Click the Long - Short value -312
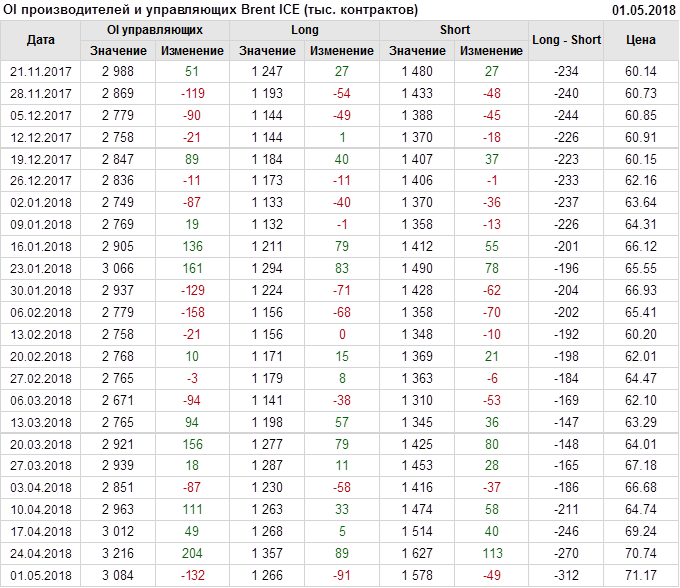The width and height of the screenshot is (680, 588). click(x=567, y=576)
